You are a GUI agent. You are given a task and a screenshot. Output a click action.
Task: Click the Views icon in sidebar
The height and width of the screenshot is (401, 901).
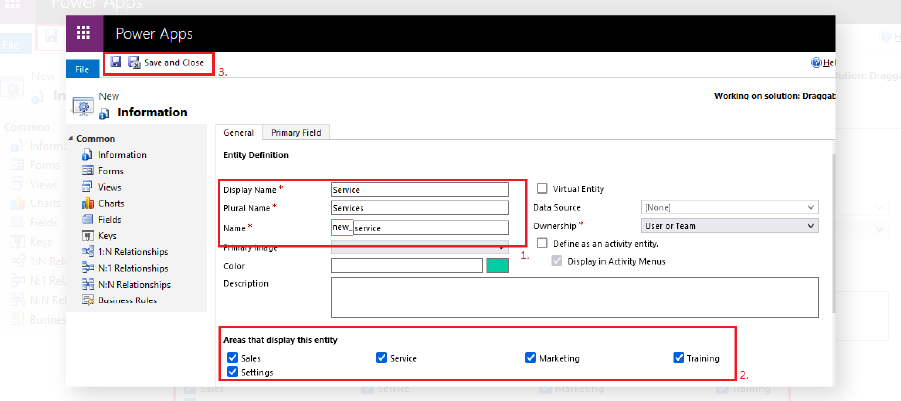click(87, 187)
